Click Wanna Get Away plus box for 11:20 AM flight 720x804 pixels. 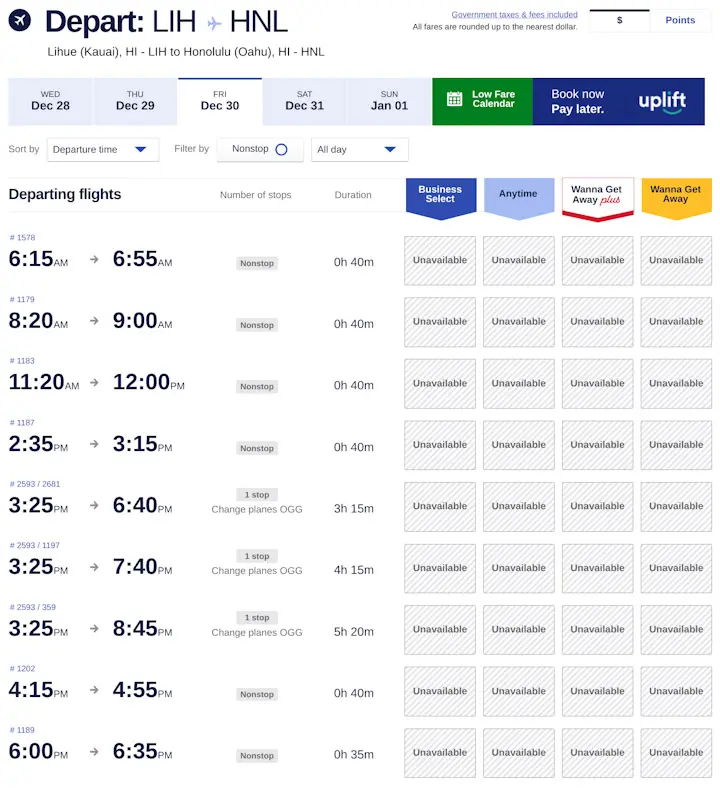pos(597,384)
